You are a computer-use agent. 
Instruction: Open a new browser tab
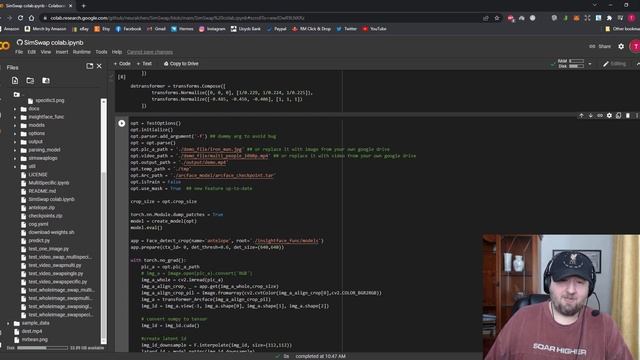pos(83,6)
